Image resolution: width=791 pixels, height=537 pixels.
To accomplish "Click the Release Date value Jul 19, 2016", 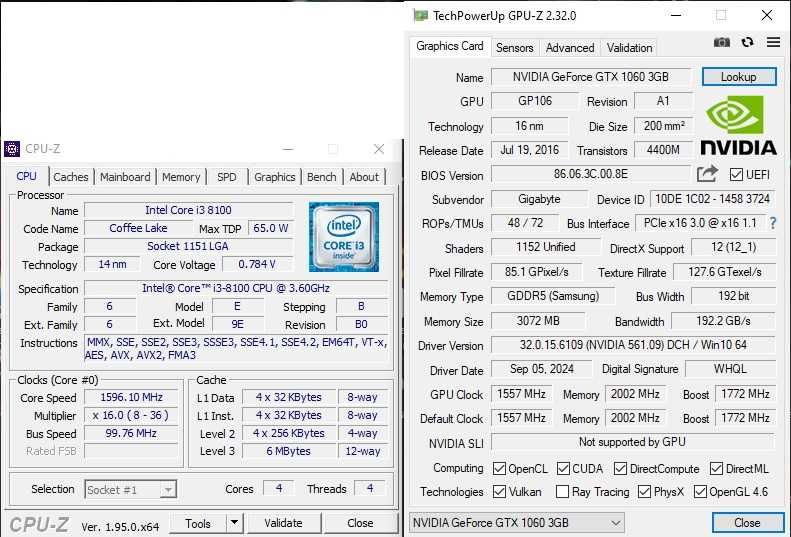I will tap(530, 150).
